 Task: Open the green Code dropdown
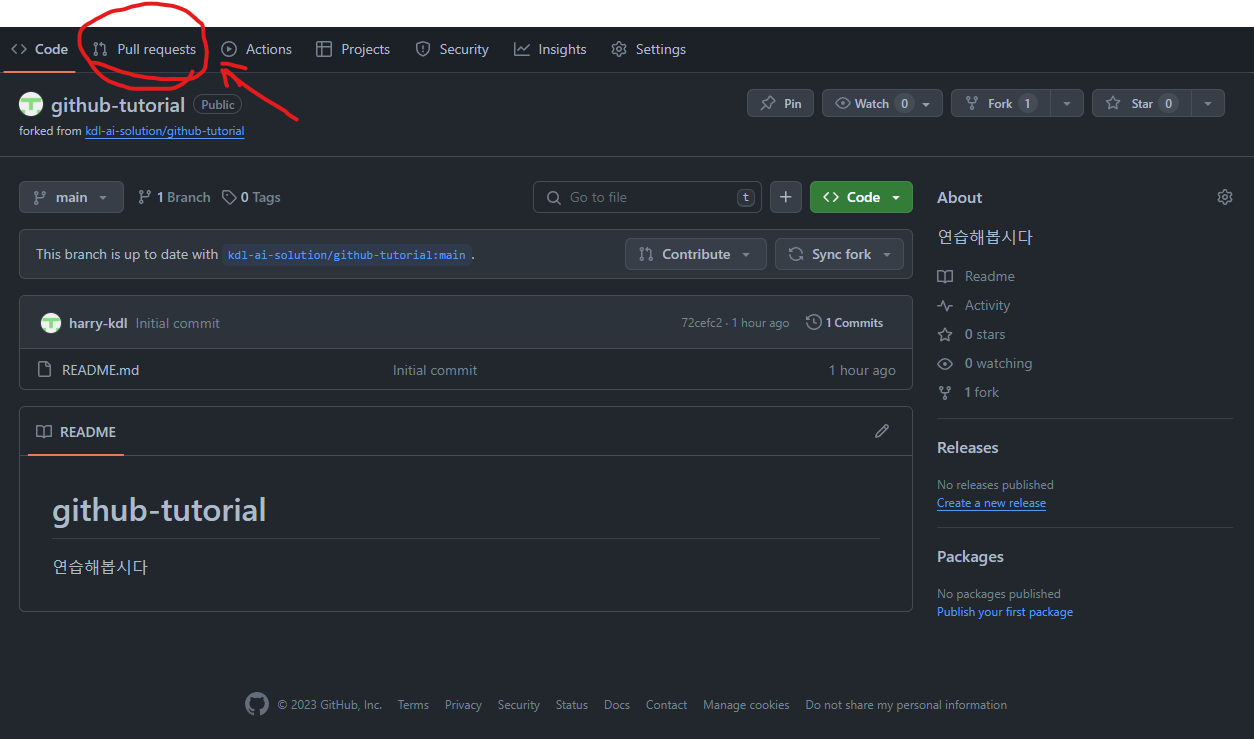coord(861,198)
